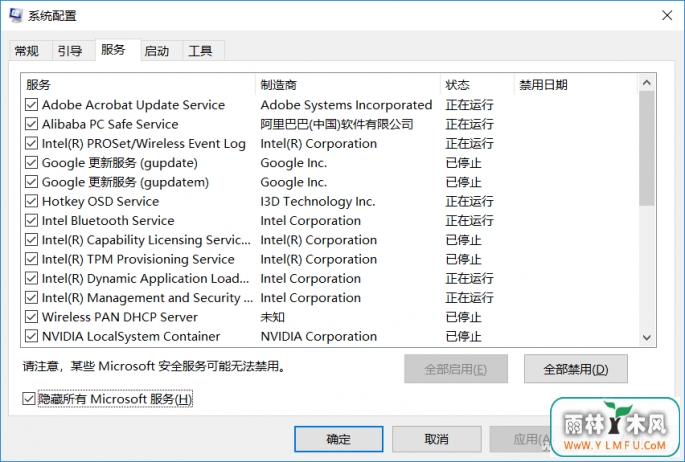The image size is (685, 462).
Task: Uncheck Alibaba PC Safe Service checkbox
Action: pos(31,124)
